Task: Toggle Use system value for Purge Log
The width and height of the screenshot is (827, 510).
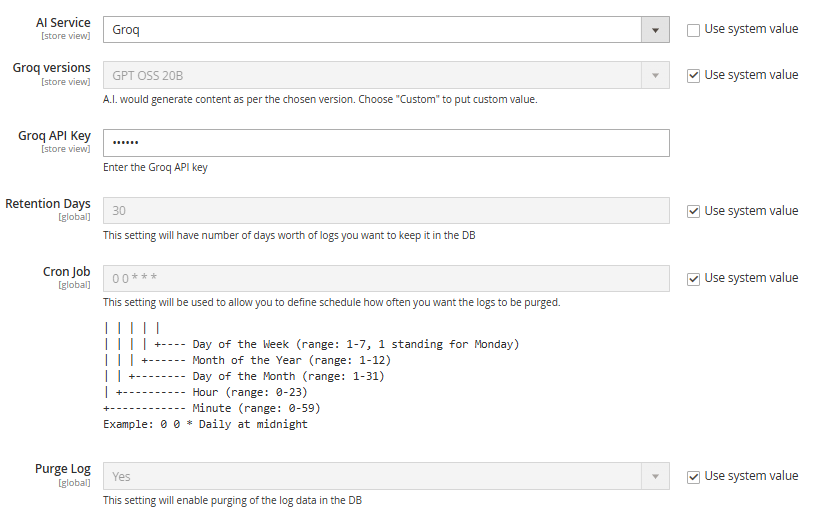Action: point(694,477)
